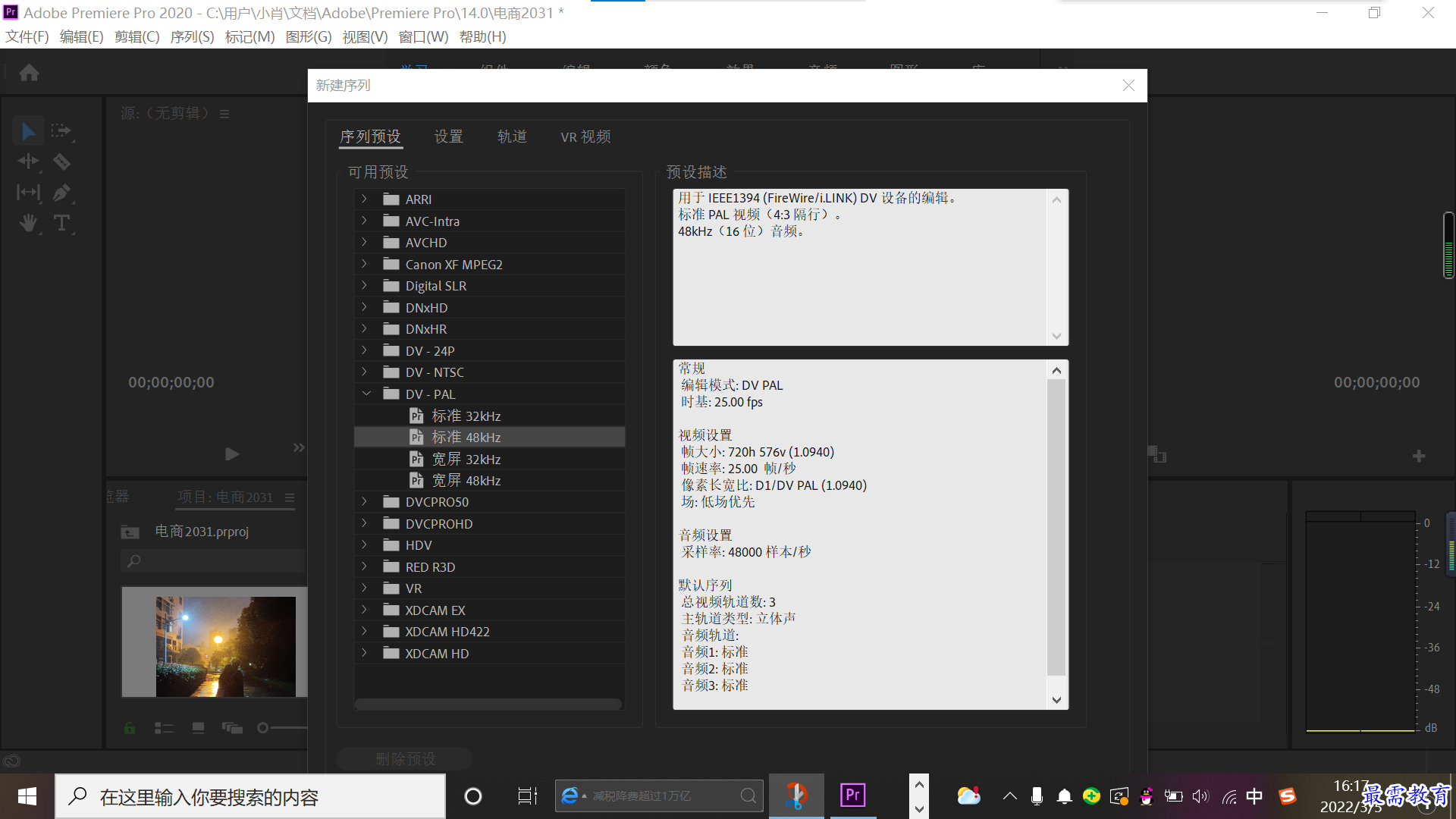Viewport: 1456px width, 819px height.
Task: Select the Pen tool
Action: pyautogui.click(x=61, y=193)
